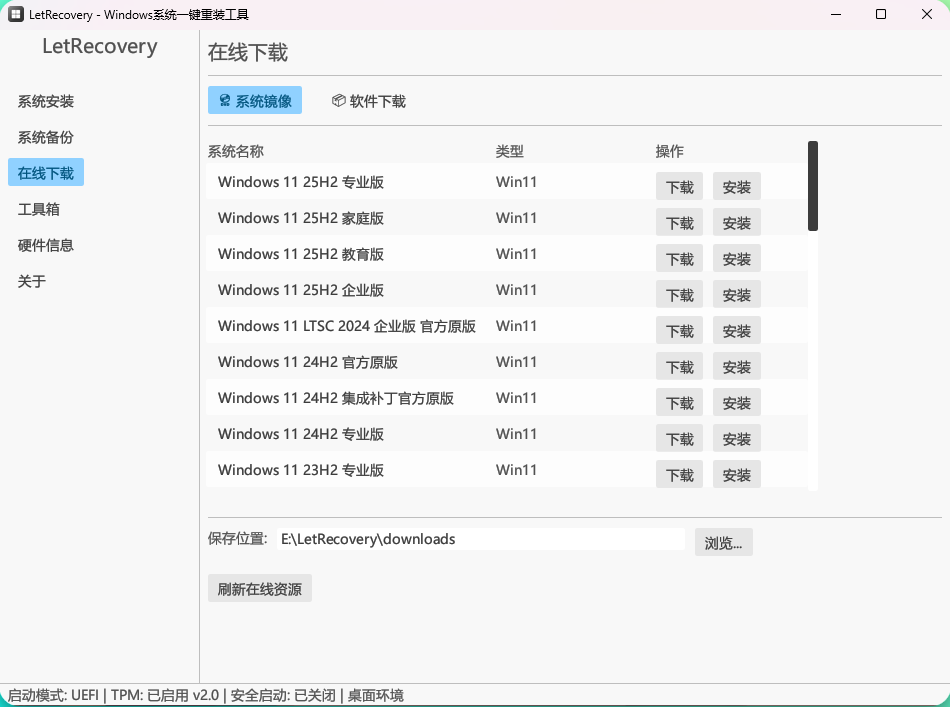Show 硬件信息 page
The image size is (950, 707).
45,245
